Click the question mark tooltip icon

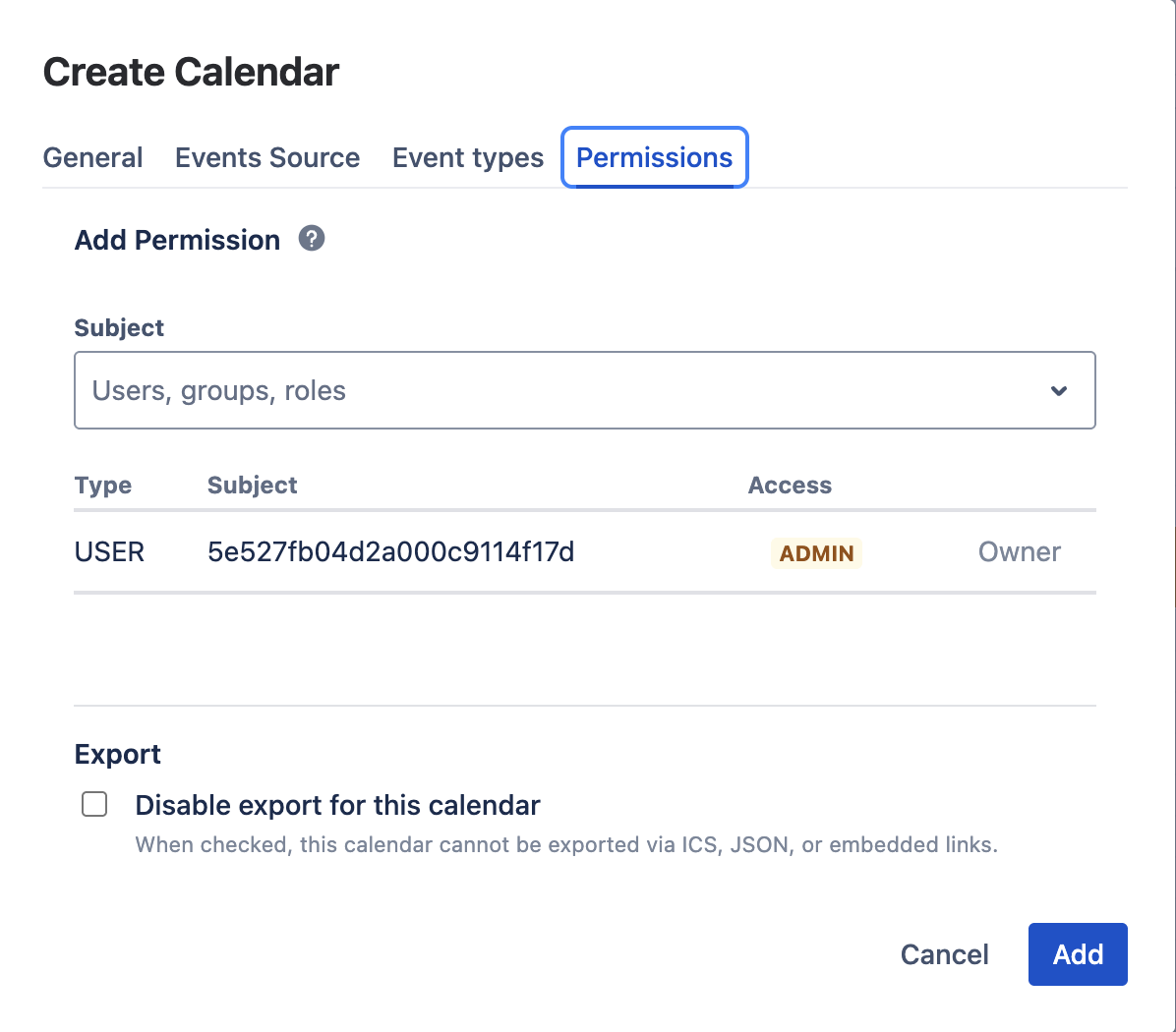pos(311,238)
